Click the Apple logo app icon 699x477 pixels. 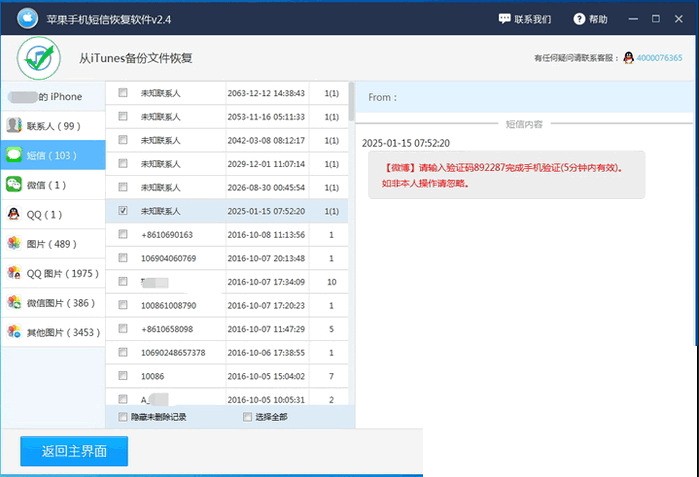28,18
